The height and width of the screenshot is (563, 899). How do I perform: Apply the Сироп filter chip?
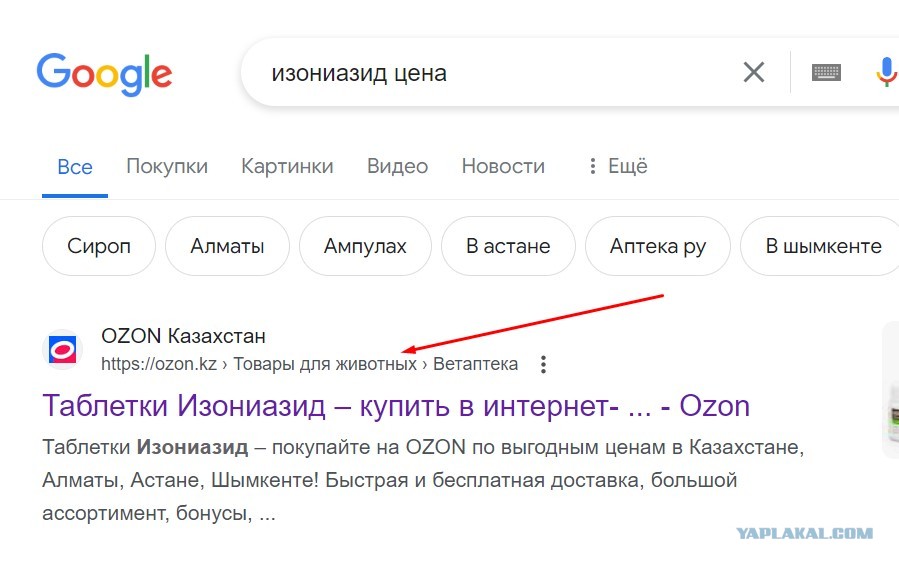(x=99, y=246)
